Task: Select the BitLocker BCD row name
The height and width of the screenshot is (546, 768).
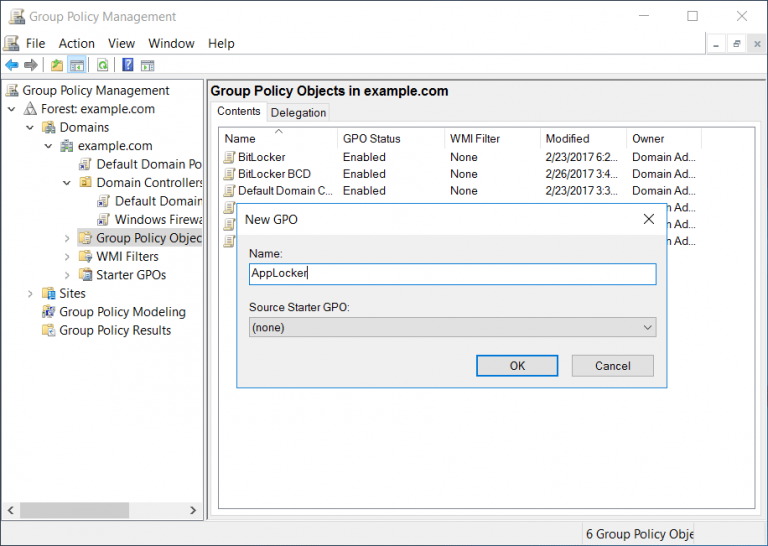Action: click(x=274, y=174)
